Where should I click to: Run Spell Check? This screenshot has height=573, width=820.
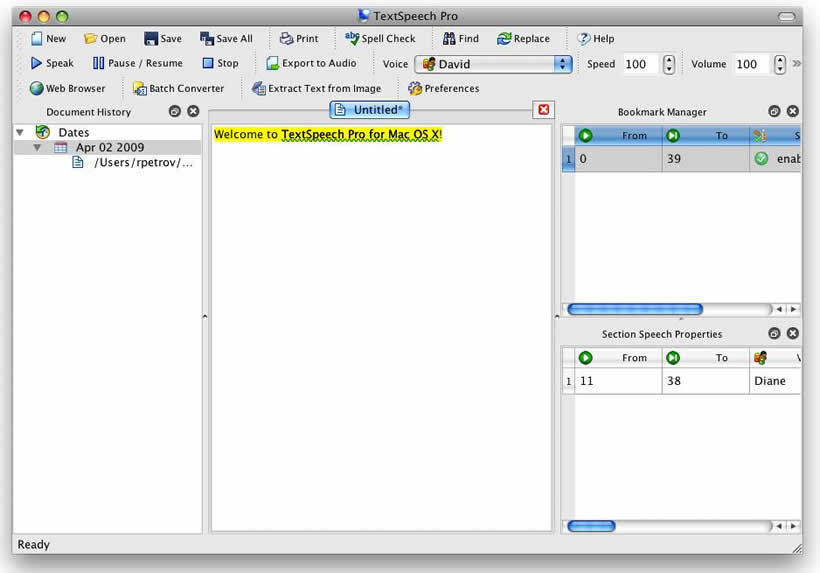tap(380, 38)
